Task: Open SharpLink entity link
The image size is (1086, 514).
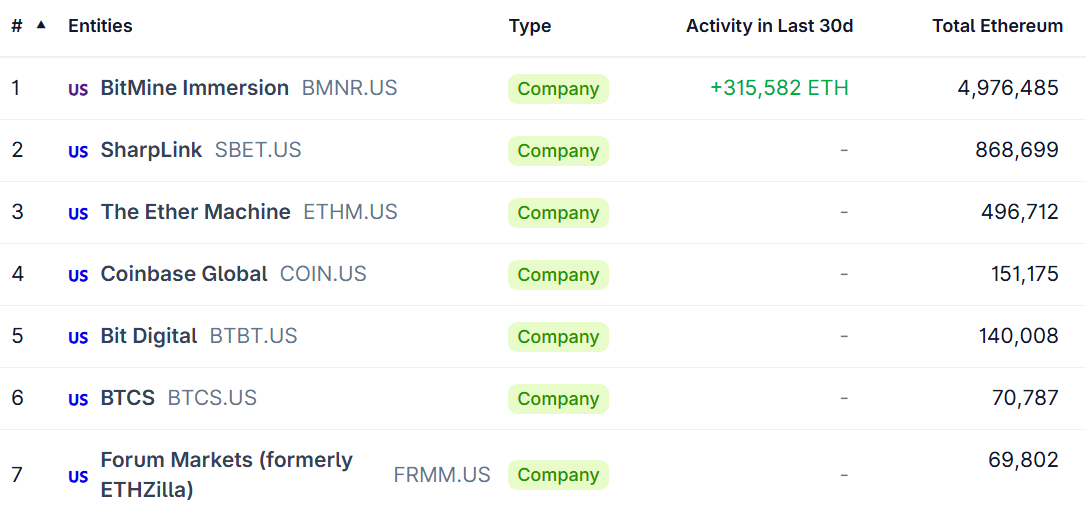Action: (x=151, y=150)
